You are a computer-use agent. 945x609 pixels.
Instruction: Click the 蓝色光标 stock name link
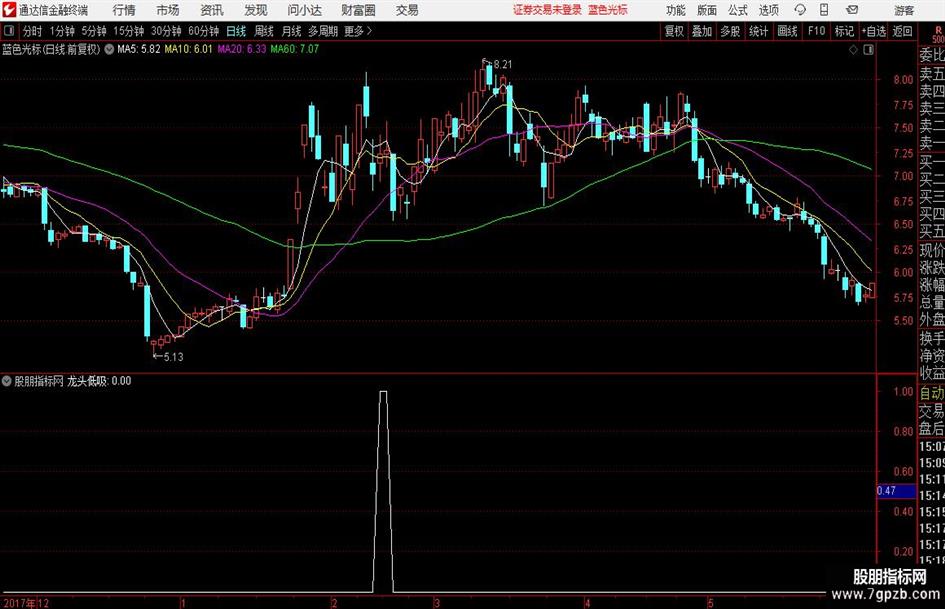tap(608, 10)
